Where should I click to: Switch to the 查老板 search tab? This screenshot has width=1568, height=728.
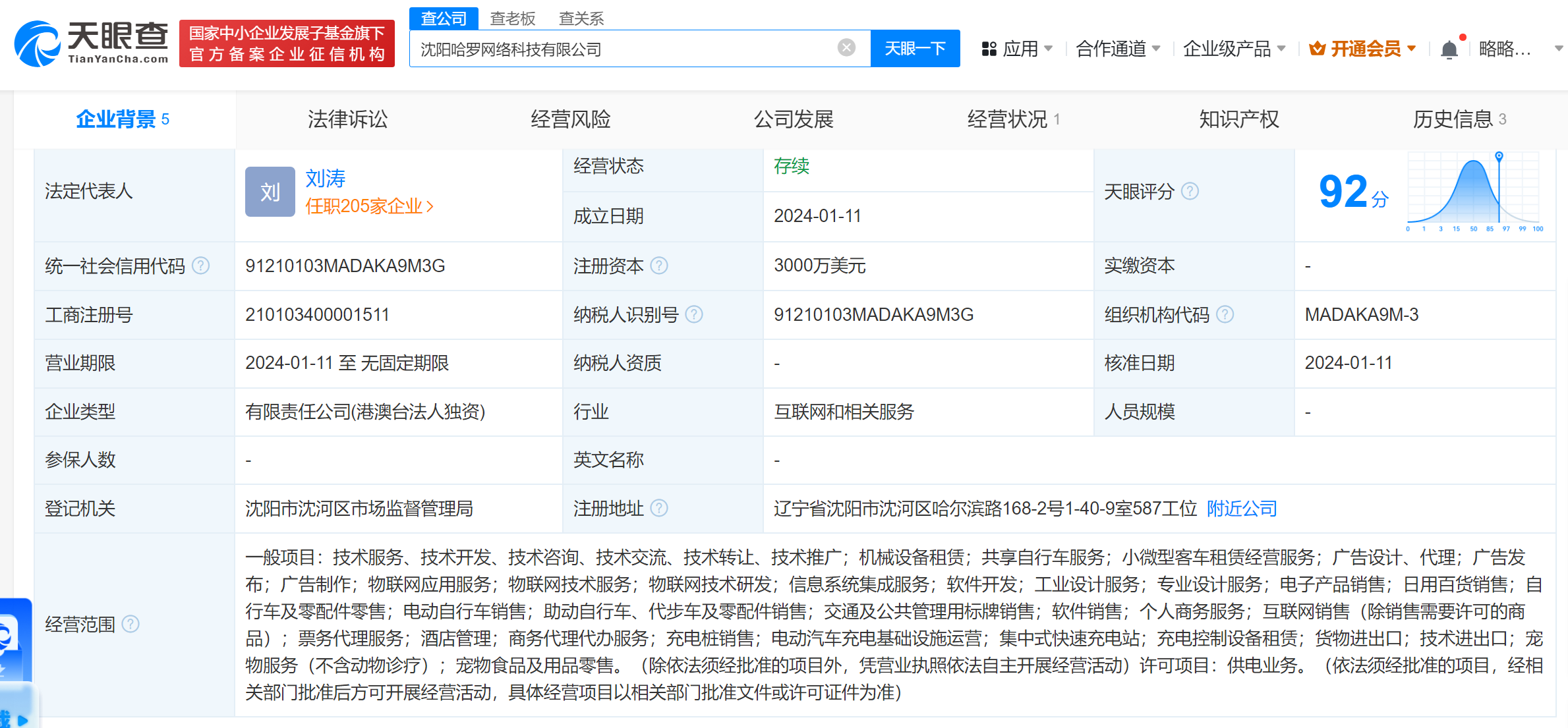click(513, 18)
